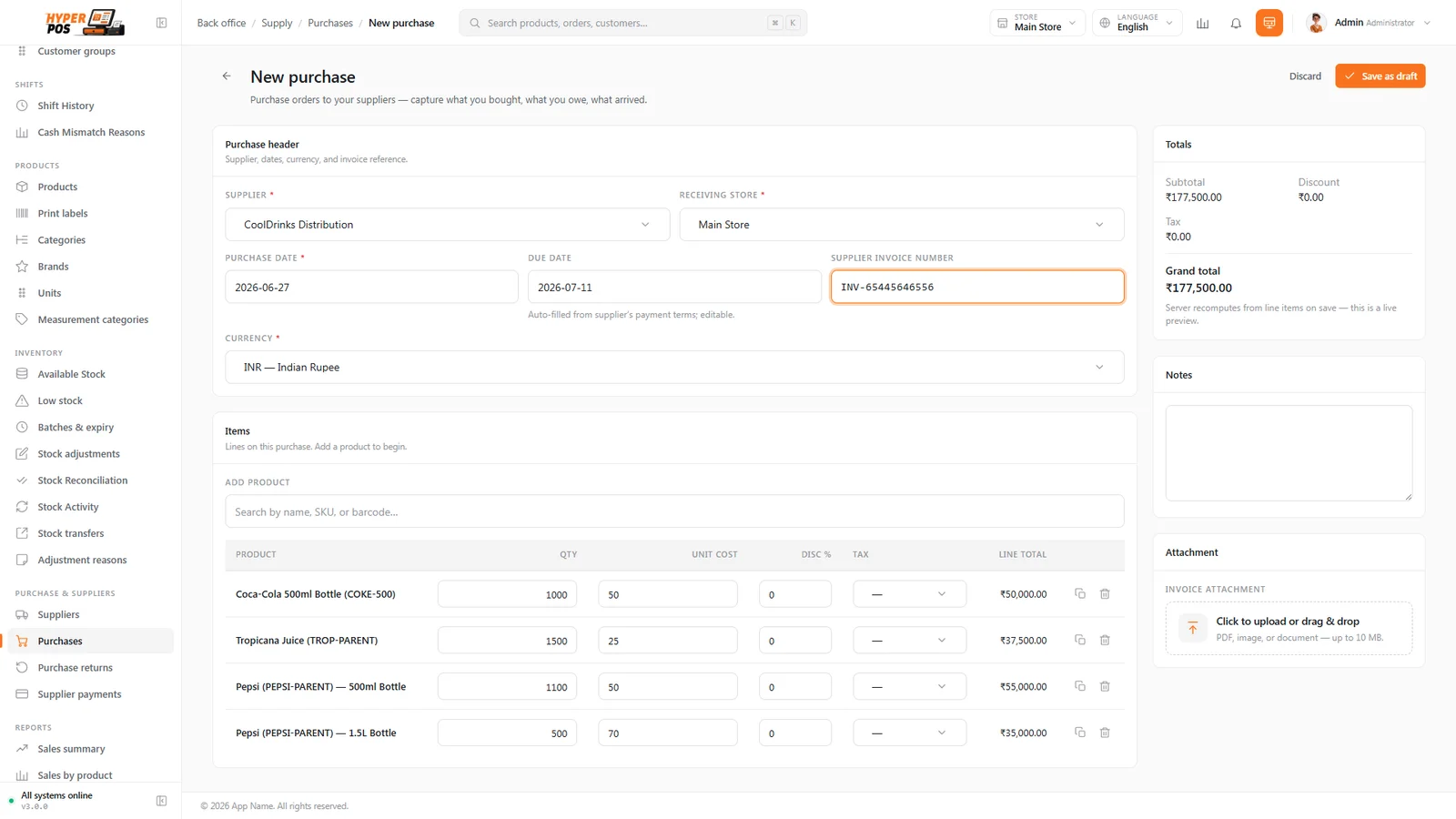The width and height of the screenshot is (1456, 819).
Task: Expand the Admin account menu
Action: [x=1369, y=23]
